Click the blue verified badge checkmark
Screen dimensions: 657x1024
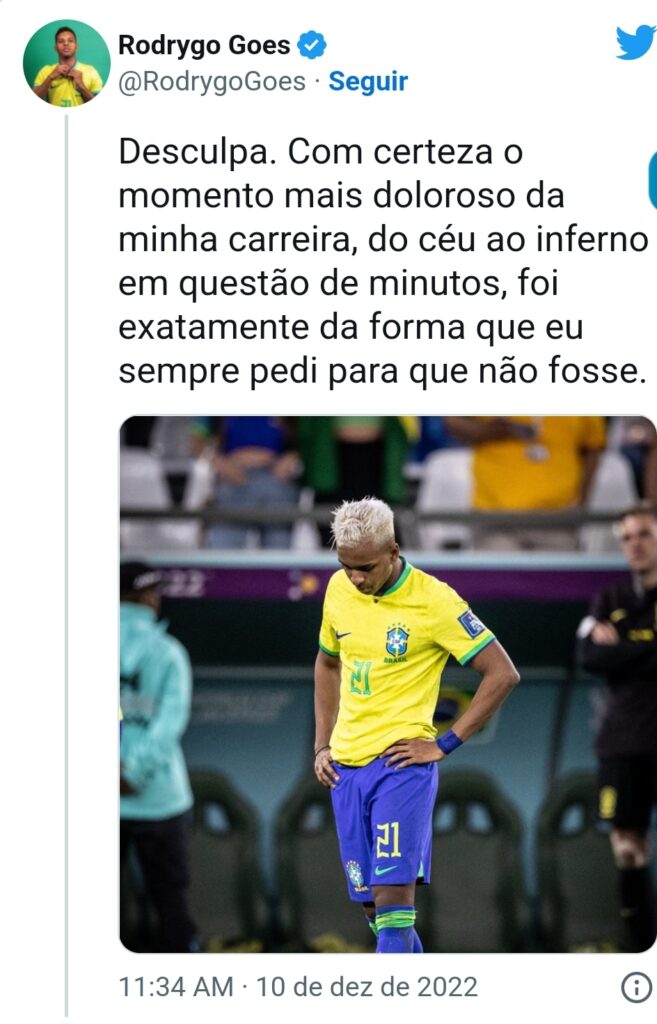(x=312, y=45)
